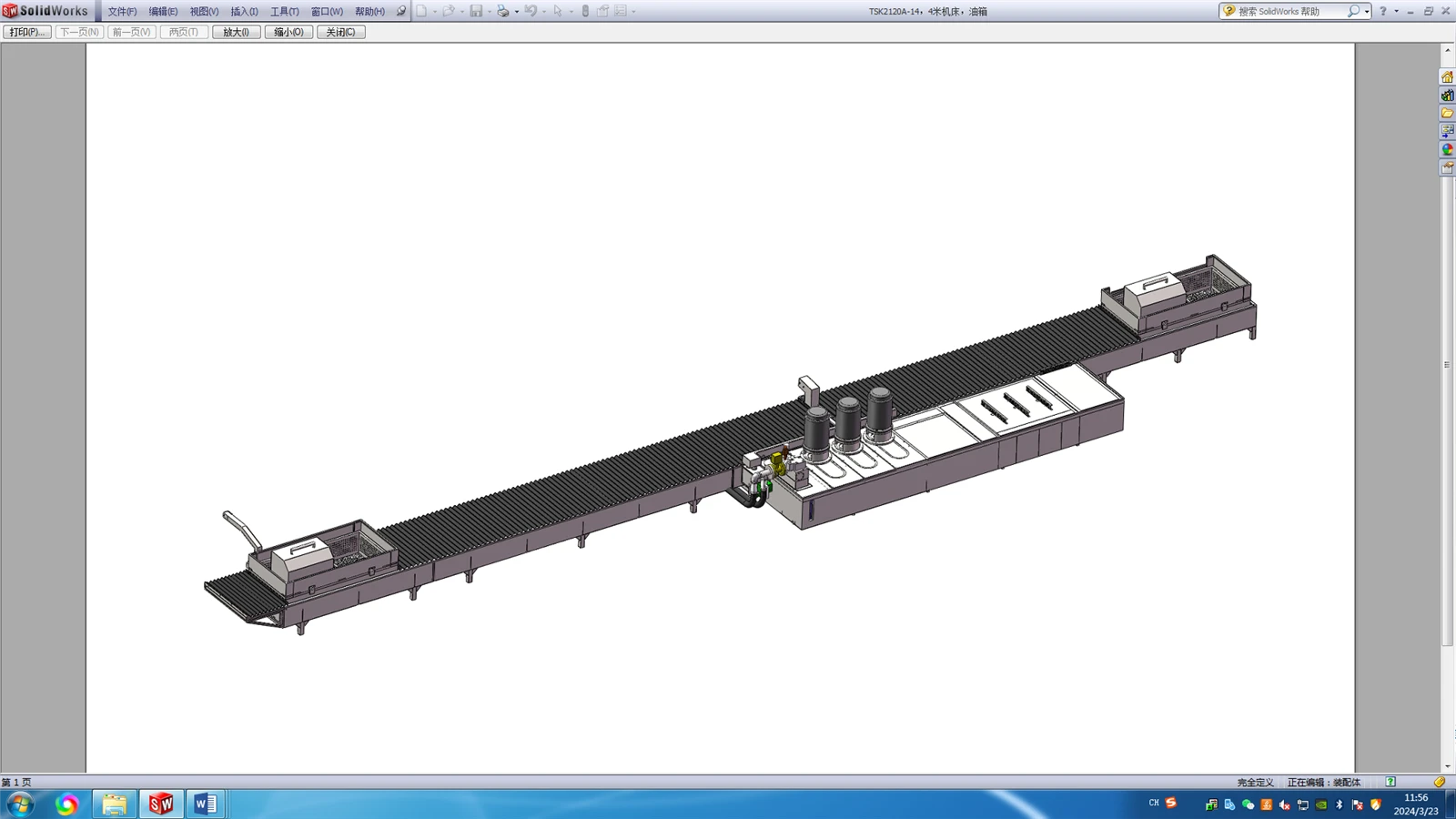Expand the Save dropdown arrow
1456x819 pixels.
pos(490,12)
